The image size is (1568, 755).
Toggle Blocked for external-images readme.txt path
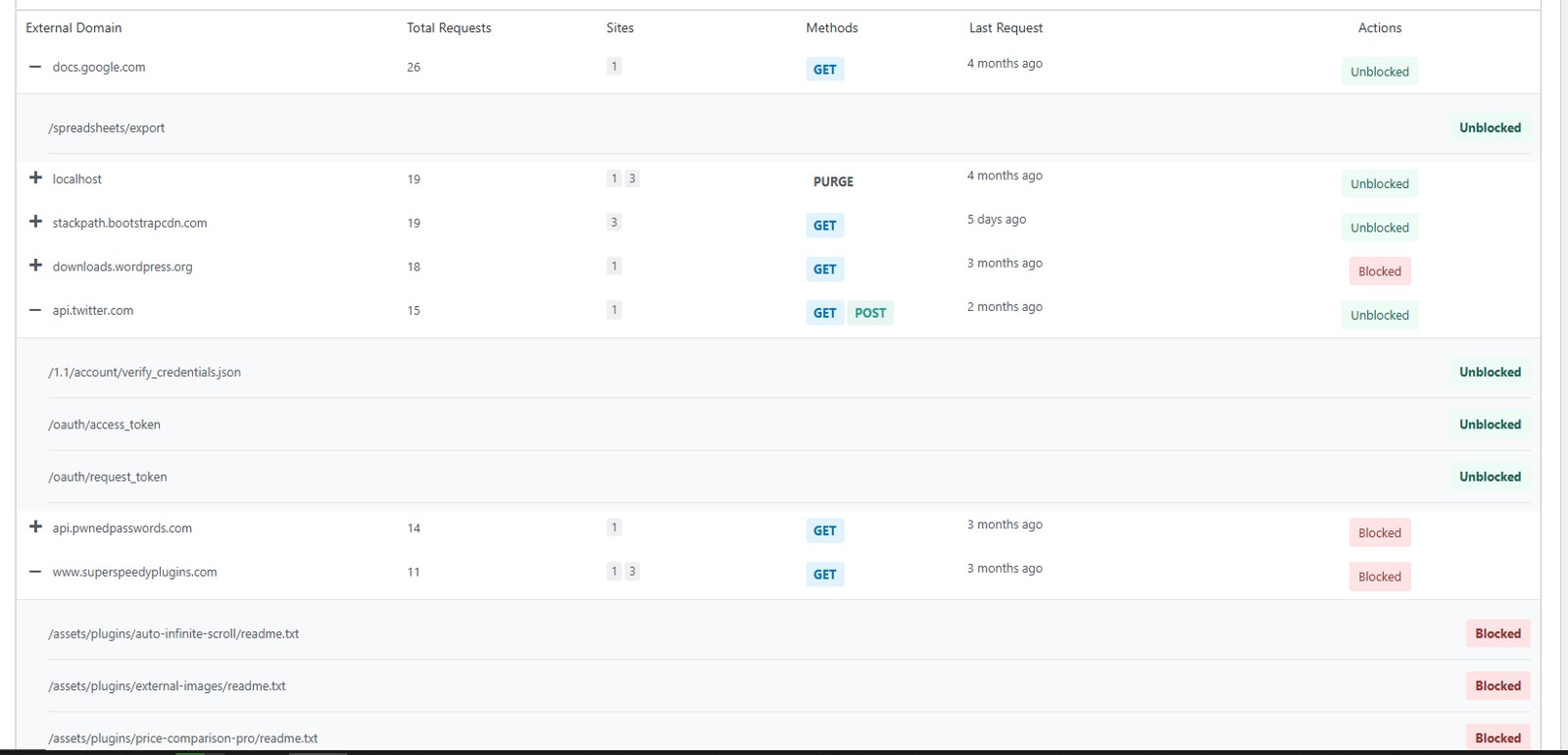tap(1496, 686)
